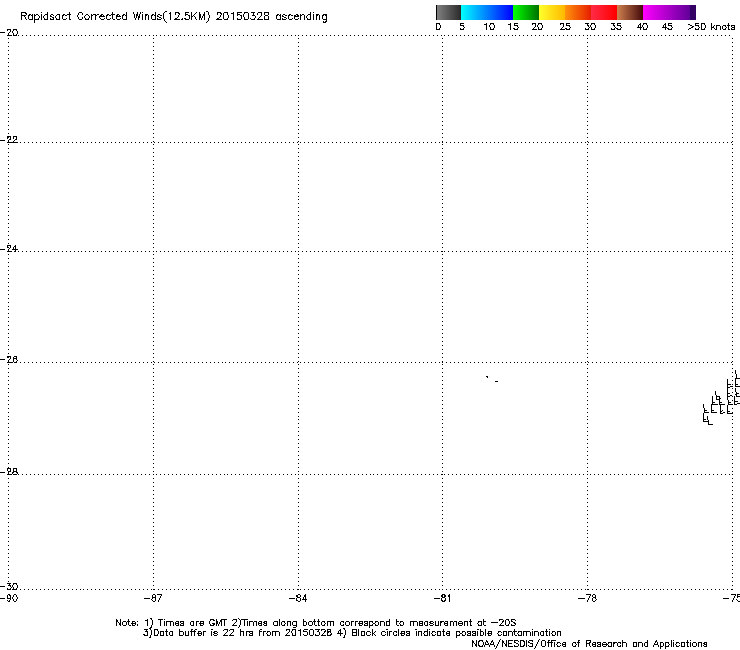This screenshot has height=650, width=740.
Task: Click the green 15-20 knots color segment
Action: [526, 12]
